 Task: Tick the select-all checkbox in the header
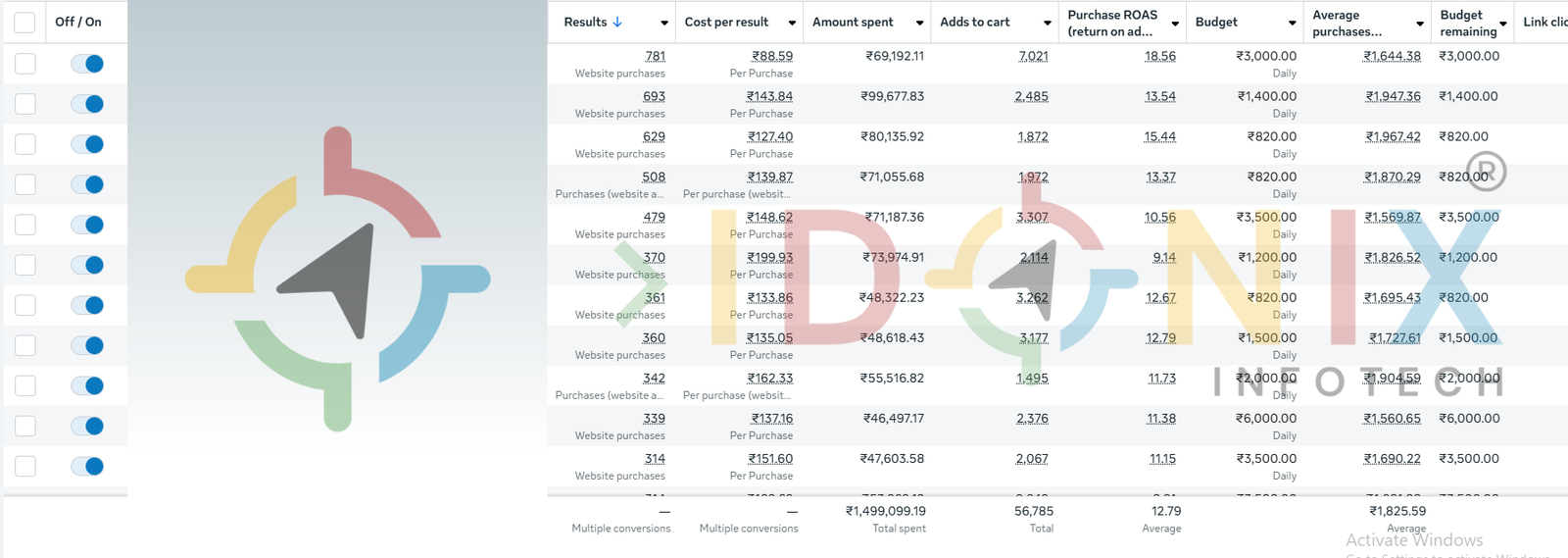click(x=24, y=23)
